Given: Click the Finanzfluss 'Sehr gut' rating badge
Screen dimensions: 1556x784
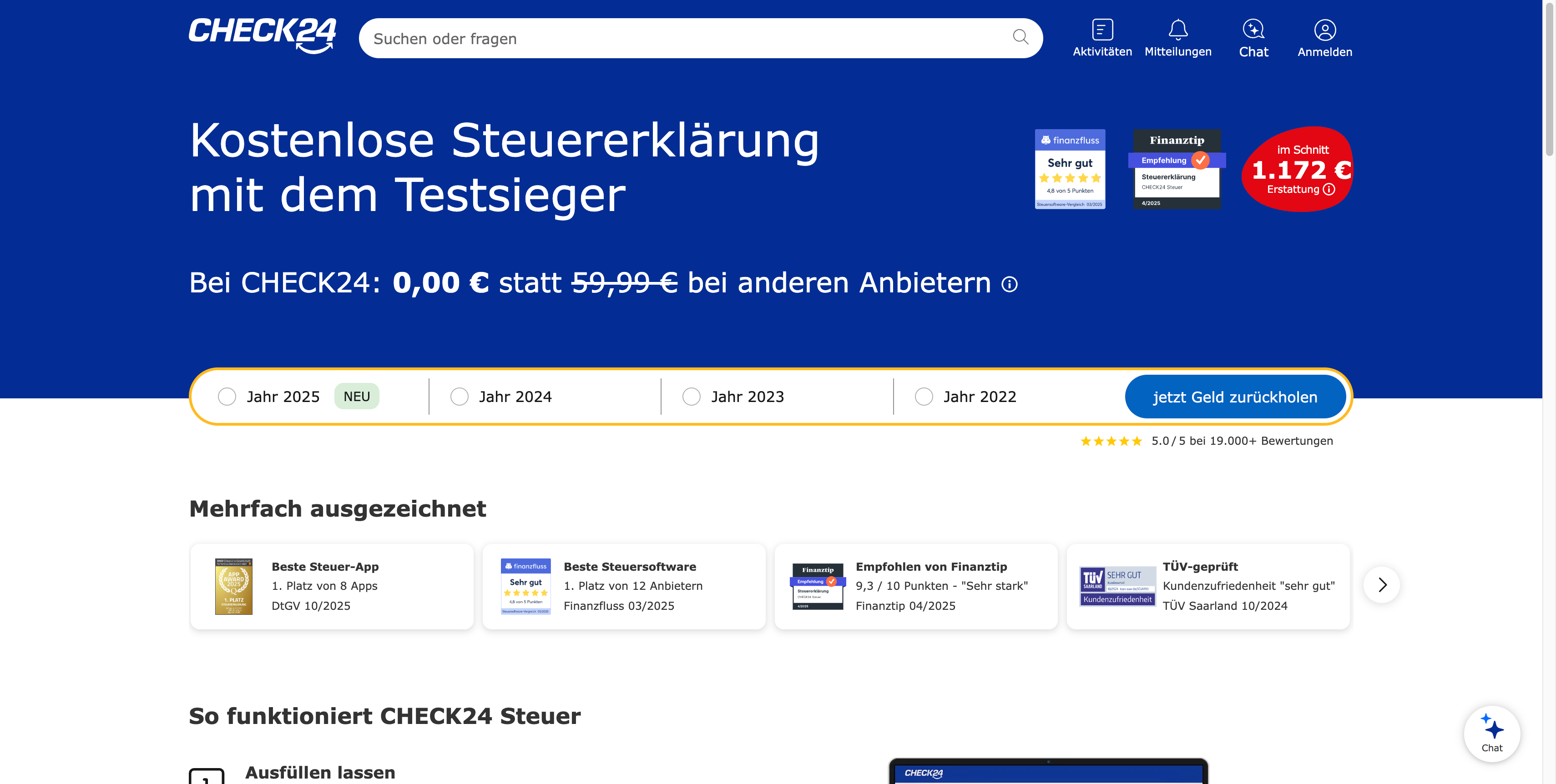Looking at the screenshot, I should pos(1070,170).
